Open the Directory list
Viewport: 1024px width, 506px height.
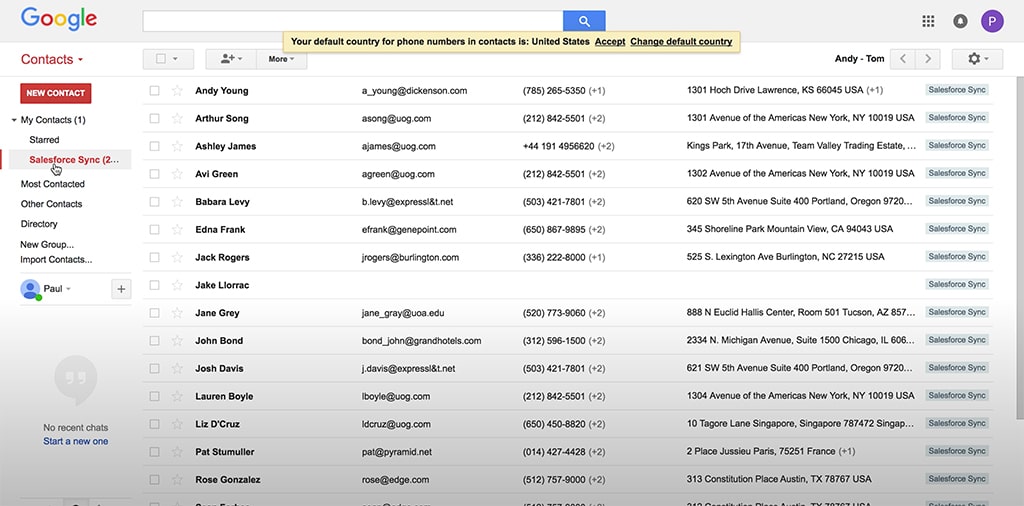coord(39,224)
